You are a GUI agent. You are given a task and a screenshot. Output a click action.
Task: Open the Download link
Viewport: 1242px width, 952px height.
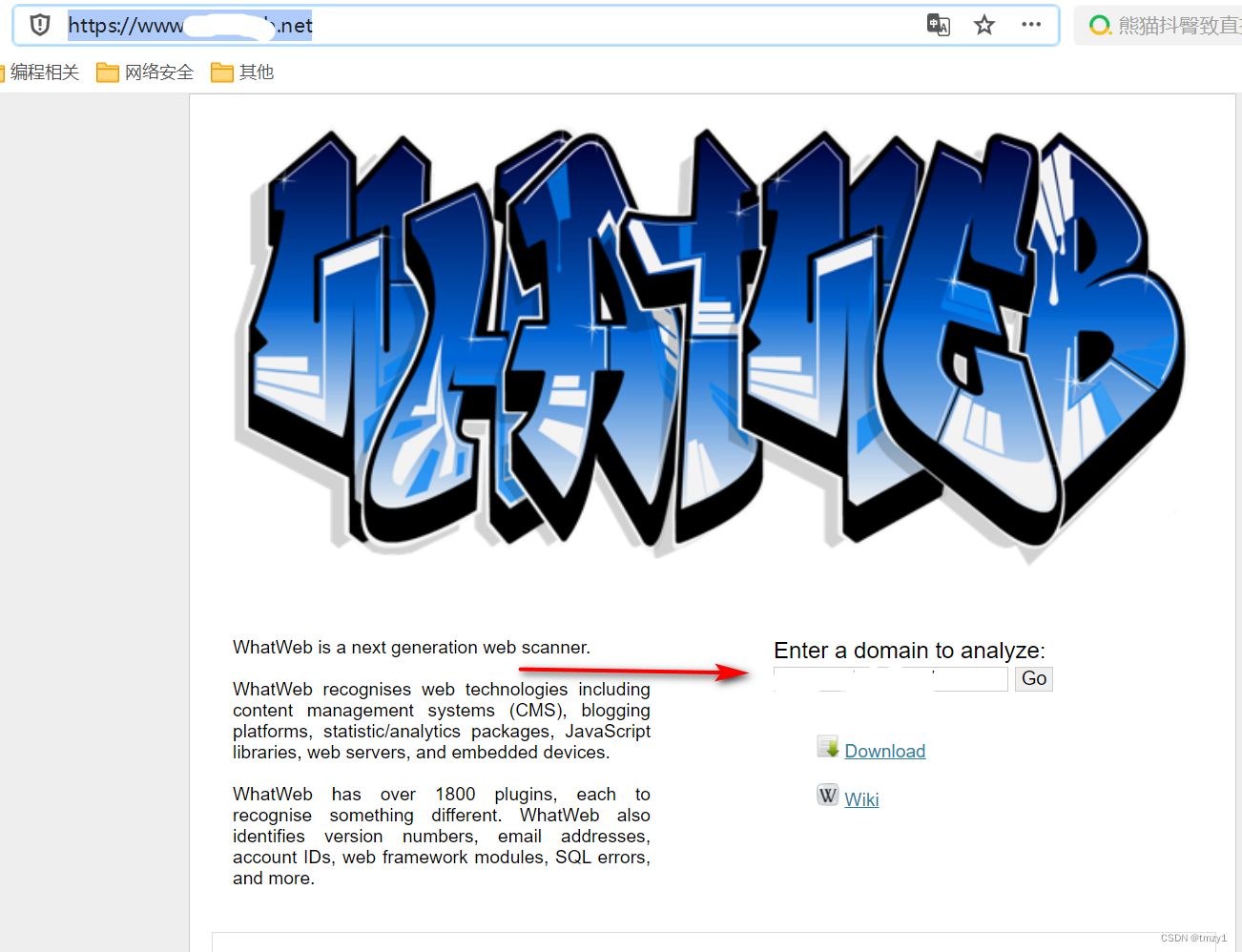click(885, 752)
